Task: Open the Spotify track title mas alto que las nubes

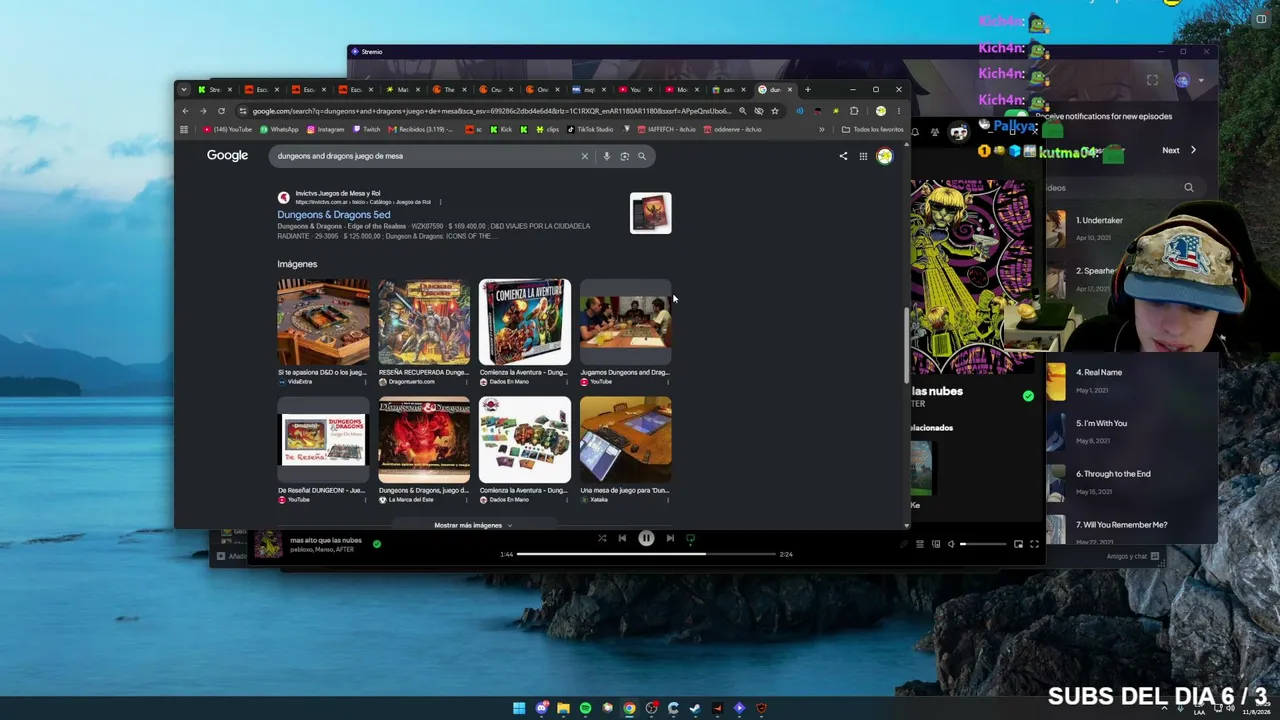Action: pyautogui.click(x=326, y=540)
